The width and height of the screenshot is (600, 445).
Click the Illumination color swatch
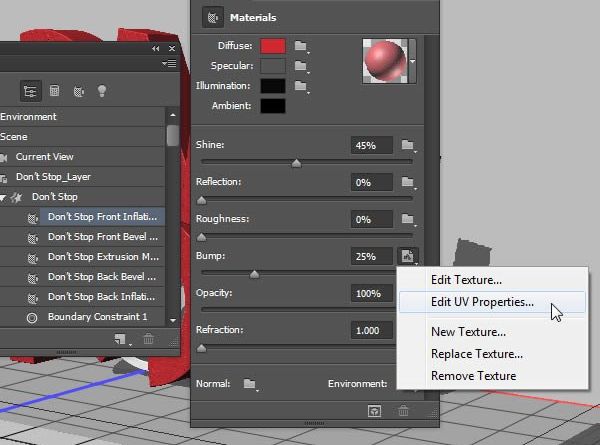coord(273,86)
